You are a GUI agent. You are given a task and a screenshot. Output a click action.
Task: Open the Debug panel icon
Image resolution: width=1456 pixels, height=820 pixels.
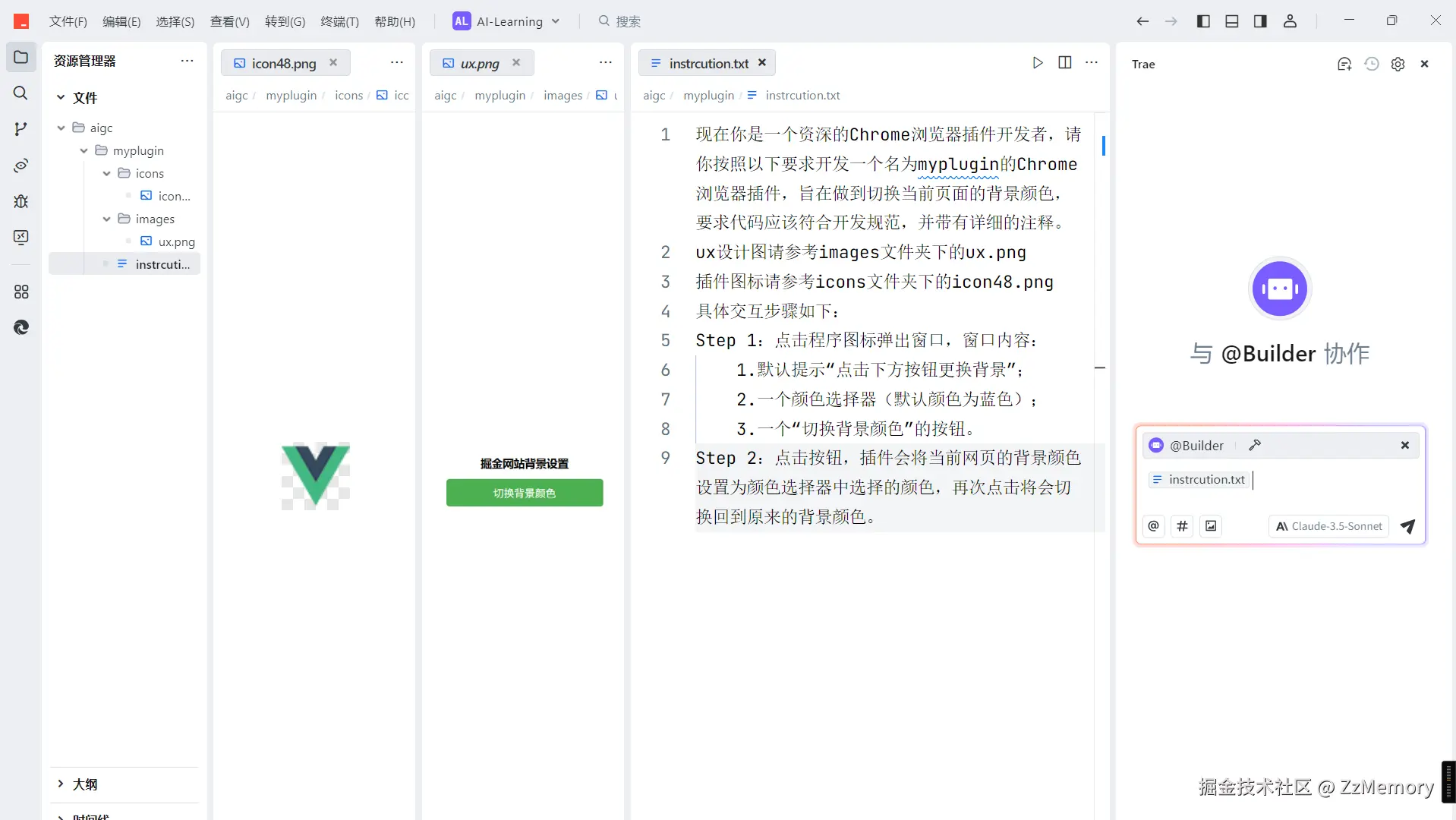(x=20, y=201)
